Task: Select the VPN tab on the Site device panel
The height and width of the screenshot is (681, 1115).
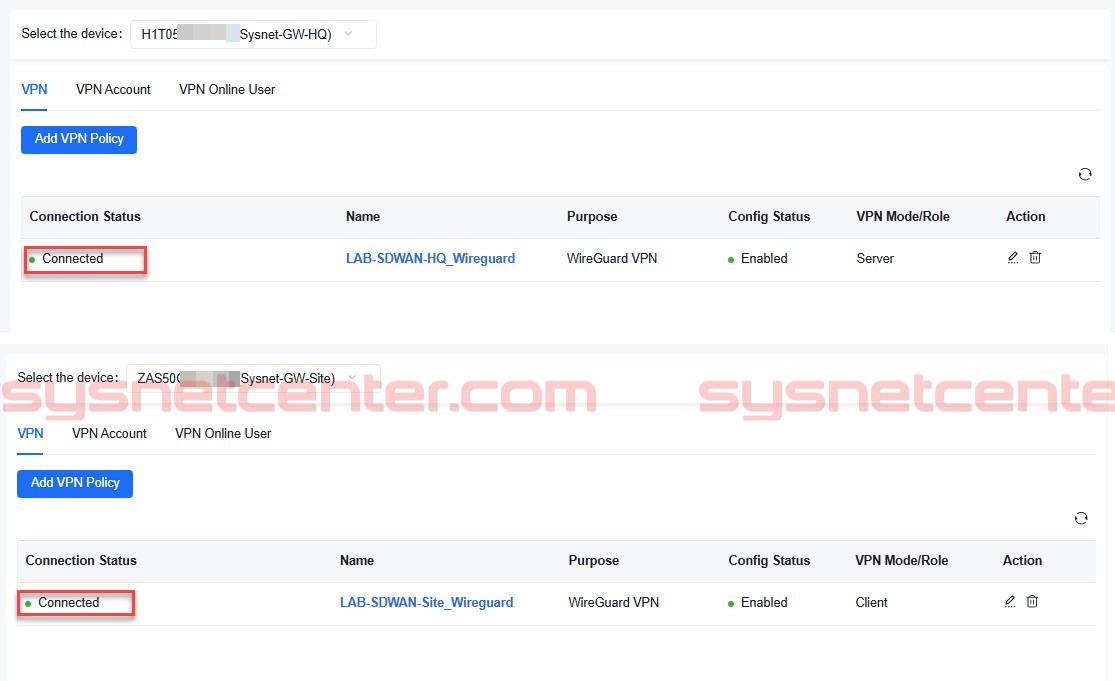Action: tap(30, 433)
